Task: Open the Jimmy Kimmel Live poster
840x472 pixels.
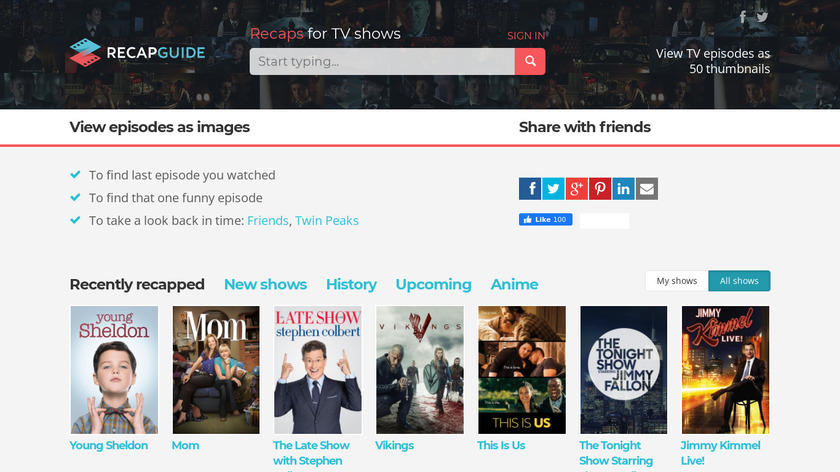Action: [725, 370]
